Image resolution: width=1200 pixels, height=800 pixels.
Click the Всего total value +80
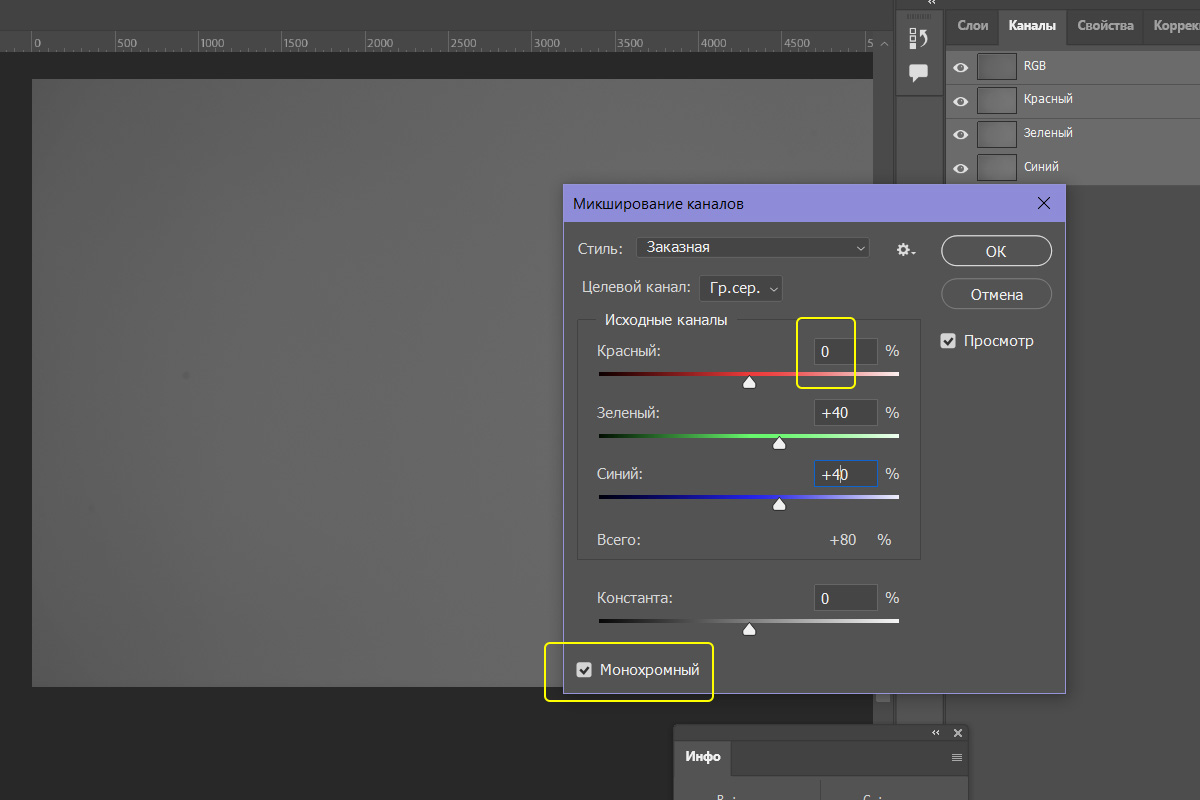pyautogui.click(x=843, y=540)
